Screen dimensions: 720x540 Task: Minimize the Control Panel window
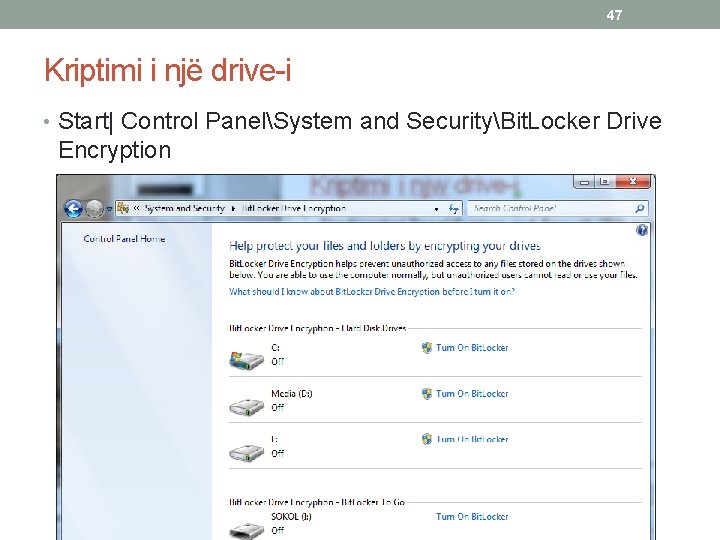pos(584,182)
